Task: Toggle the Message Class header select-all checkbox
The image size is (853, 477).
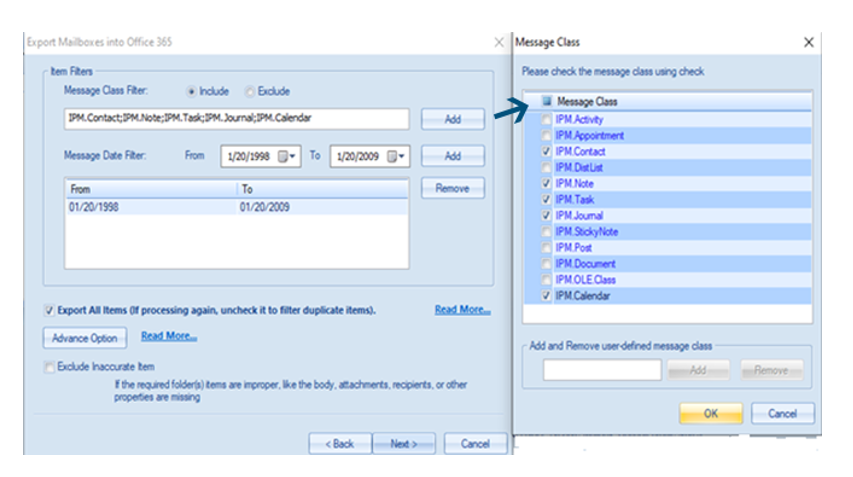Action: click(547, 101)
